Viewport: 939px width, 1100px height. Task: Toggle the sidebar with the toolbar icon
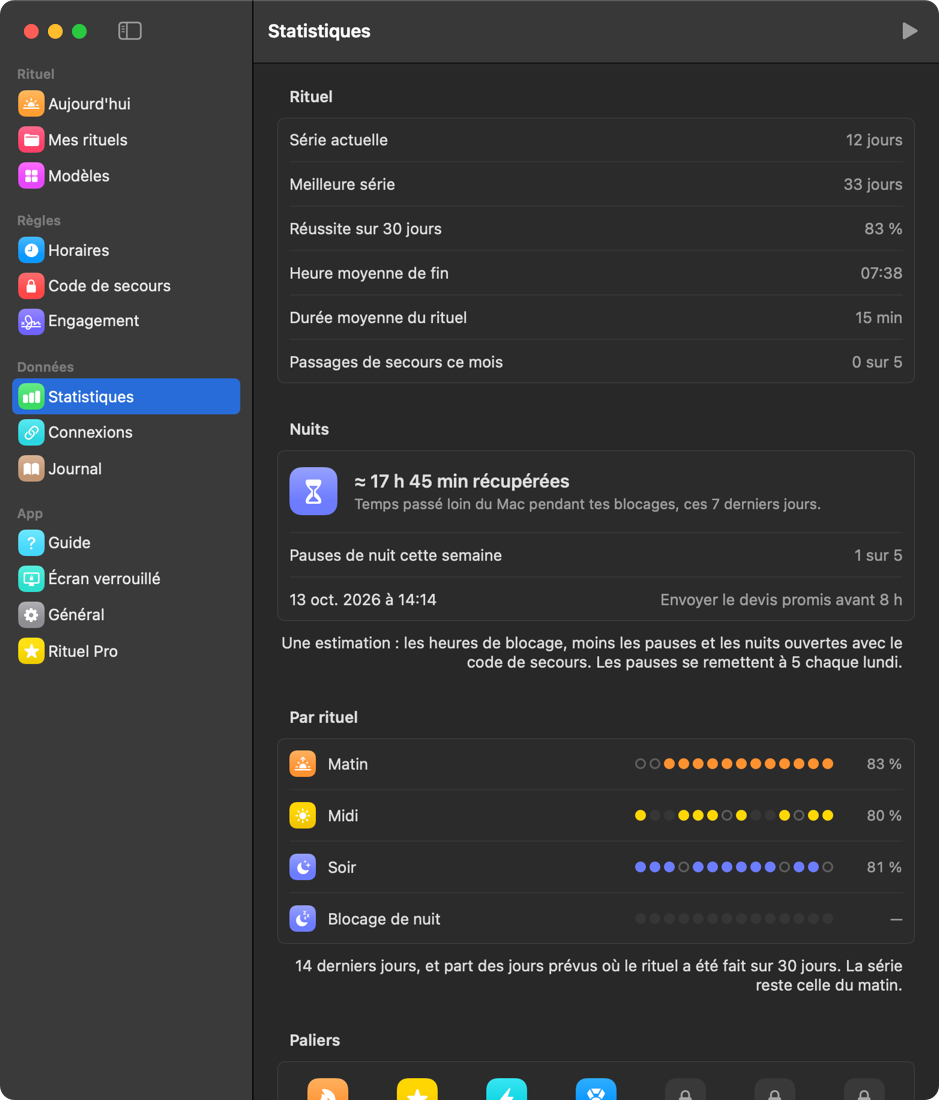130,31
